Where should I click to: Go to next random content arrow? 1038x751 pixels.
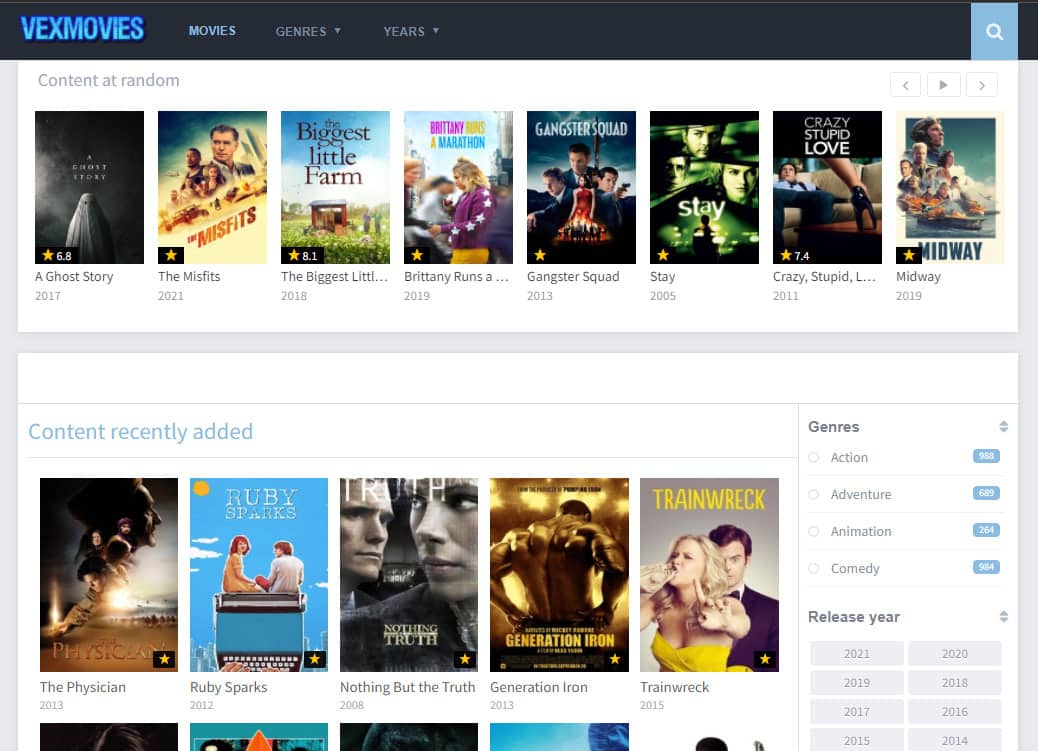pyautogui.click(x=982, y=85)
